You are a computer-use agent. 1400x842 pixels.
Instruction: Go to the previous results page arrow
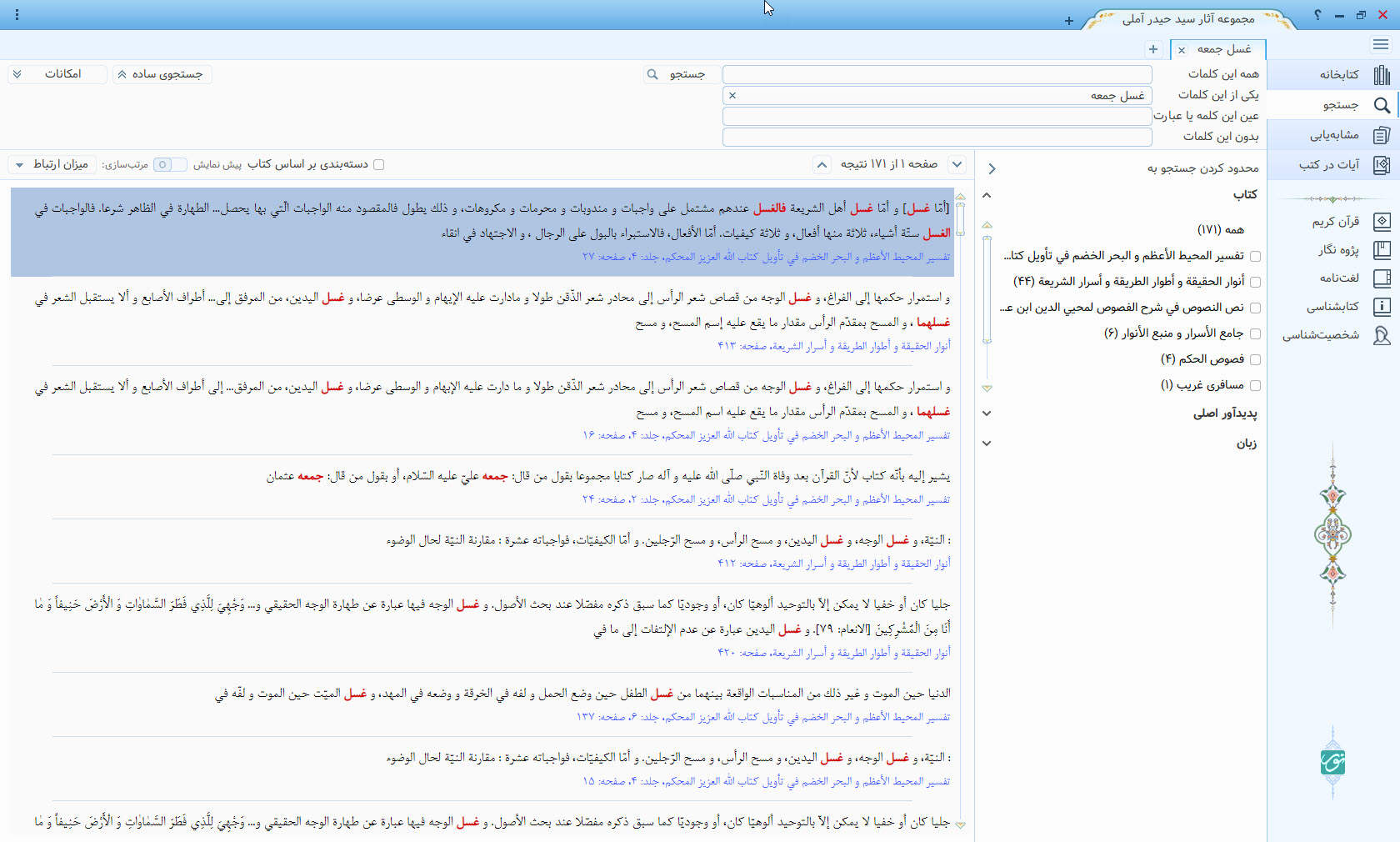click(822, 164)
